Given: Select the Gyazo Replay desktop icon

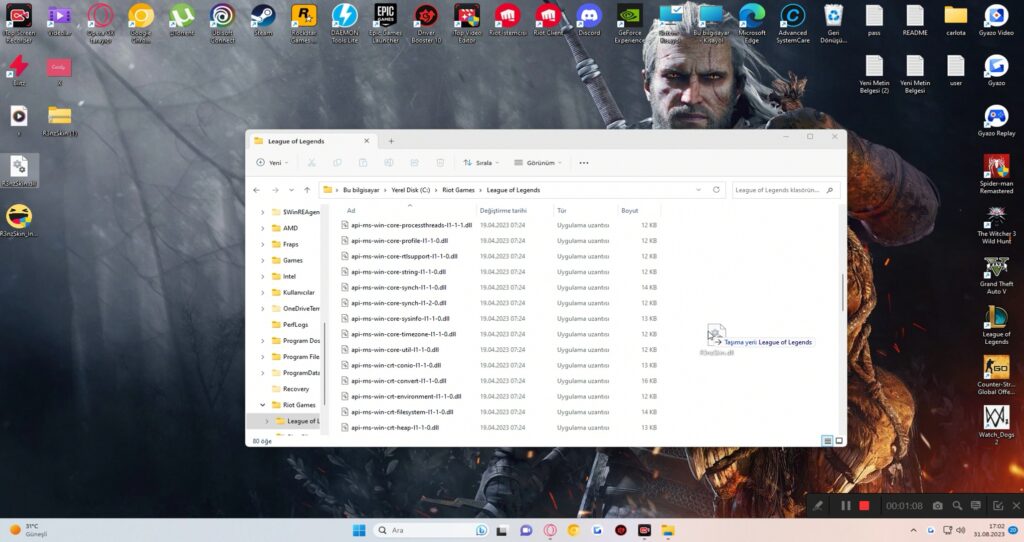Looking at the screenshot, I should (996, 121).
